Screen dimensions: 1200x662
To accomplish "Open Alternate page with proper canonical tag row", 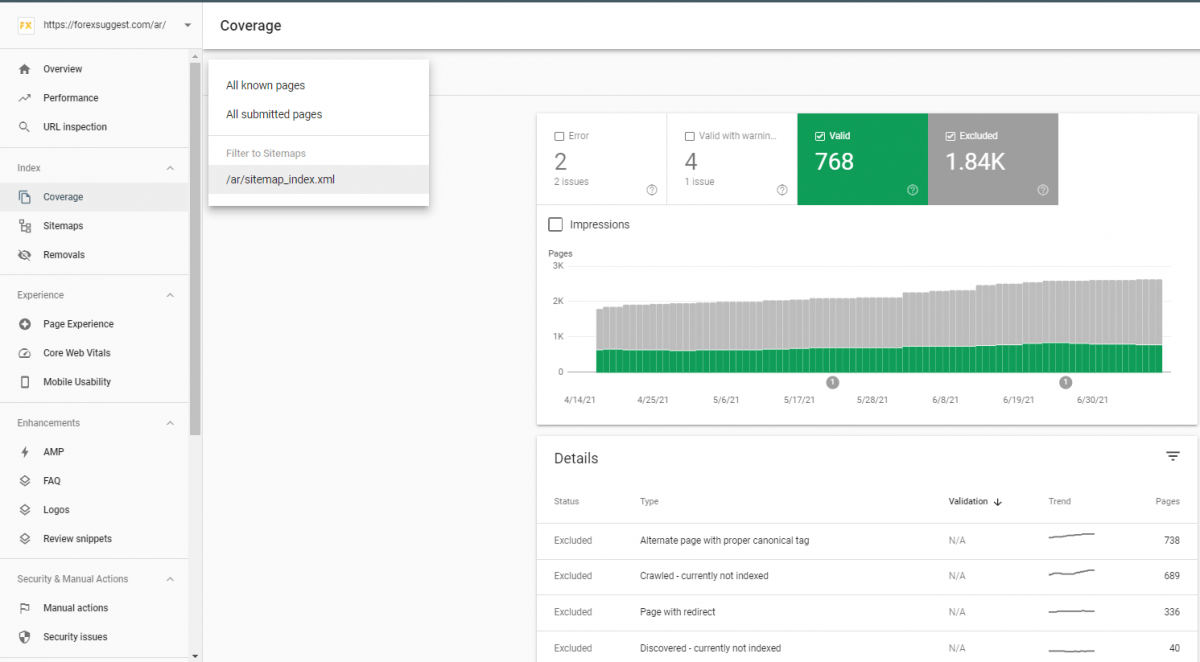I will [866, 540].
